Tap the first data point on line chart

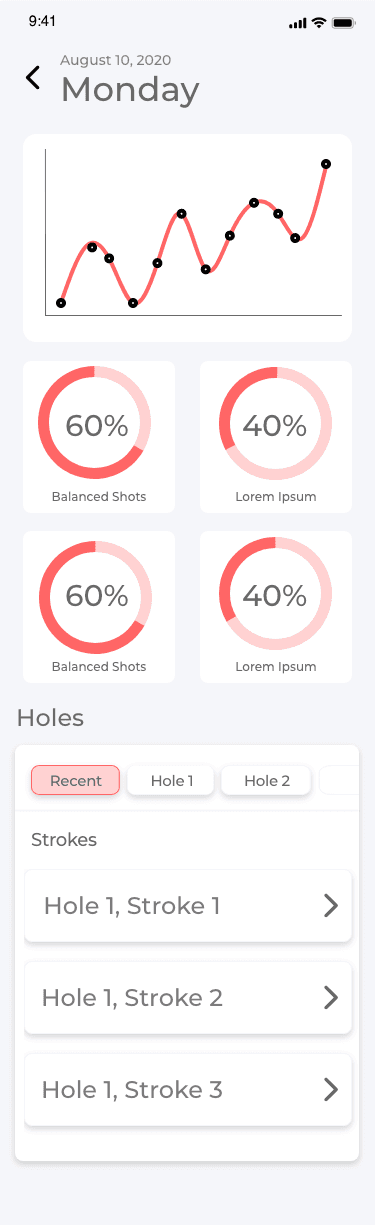click(x=61, y=303)
